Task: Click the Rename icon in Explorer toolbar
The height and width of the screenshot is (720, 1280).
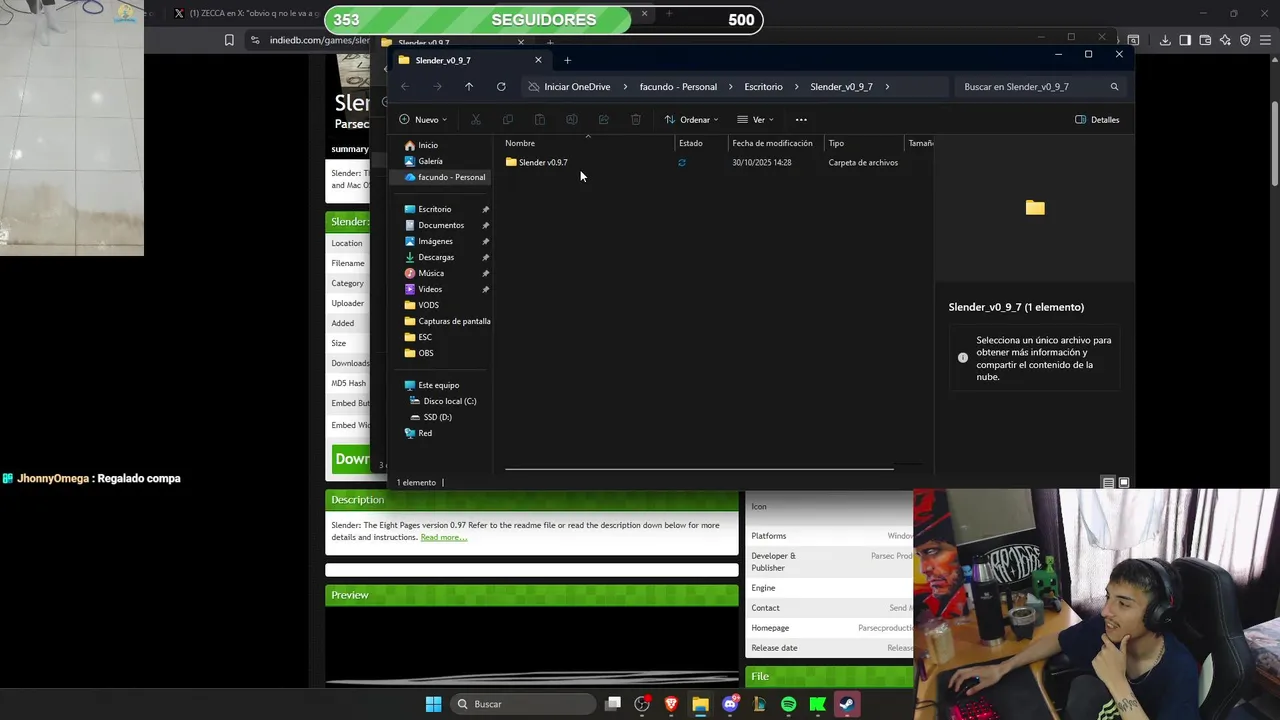Action: [x=572, y=120]
